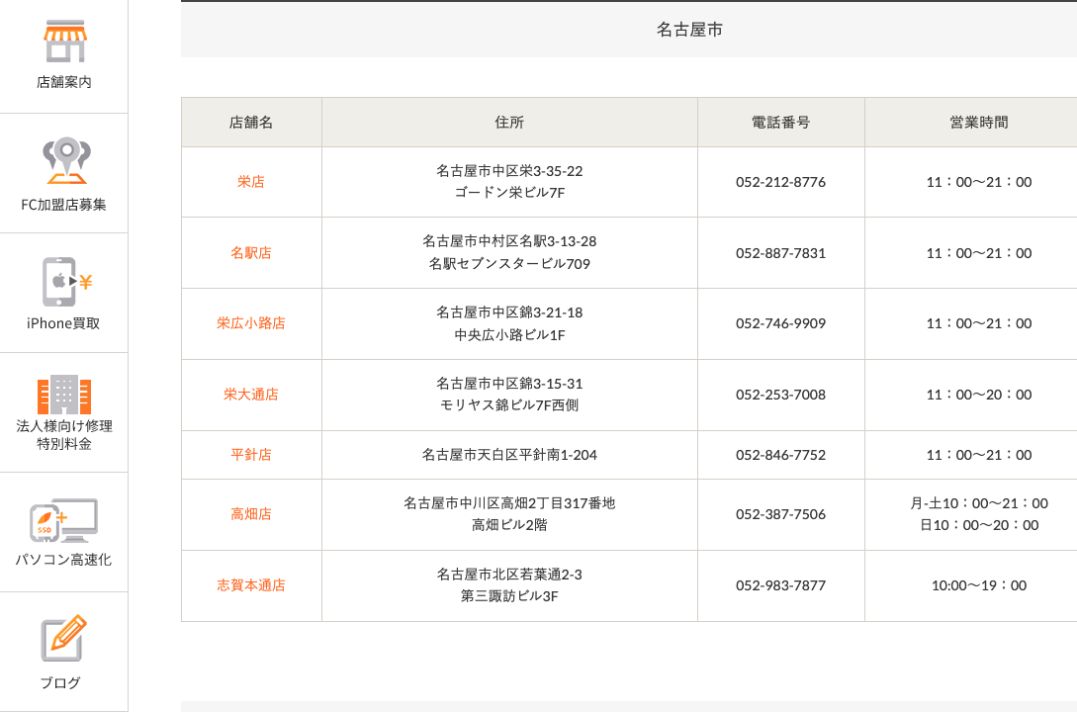This screenshot has height=712, width=1077.
Task: Select address 名古屋市中区栄3-35-22 ゴードン栄ビル7F
Action: tap(509, 182)
